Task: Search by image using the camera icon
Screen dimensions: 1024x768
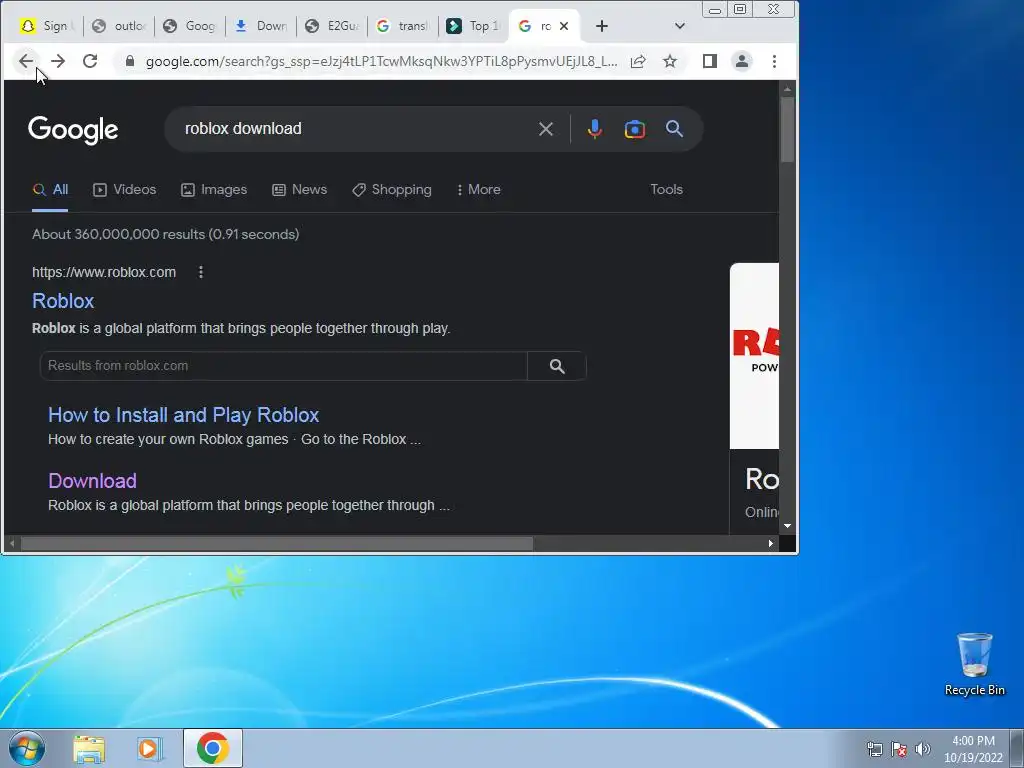Action: point(635,129)
